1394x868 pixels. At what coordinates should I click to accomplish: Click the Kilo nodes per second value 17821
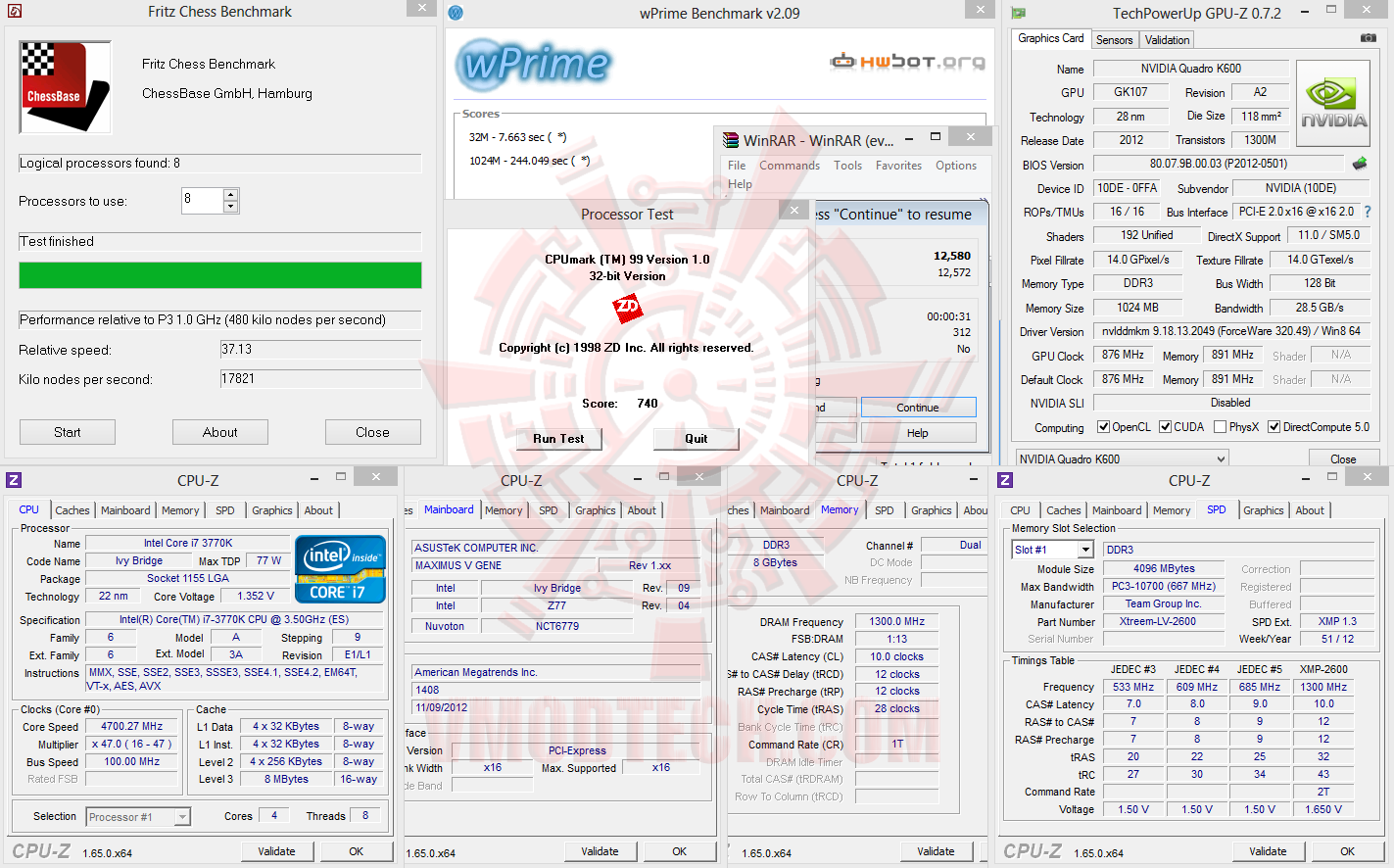tap(320, 379)
